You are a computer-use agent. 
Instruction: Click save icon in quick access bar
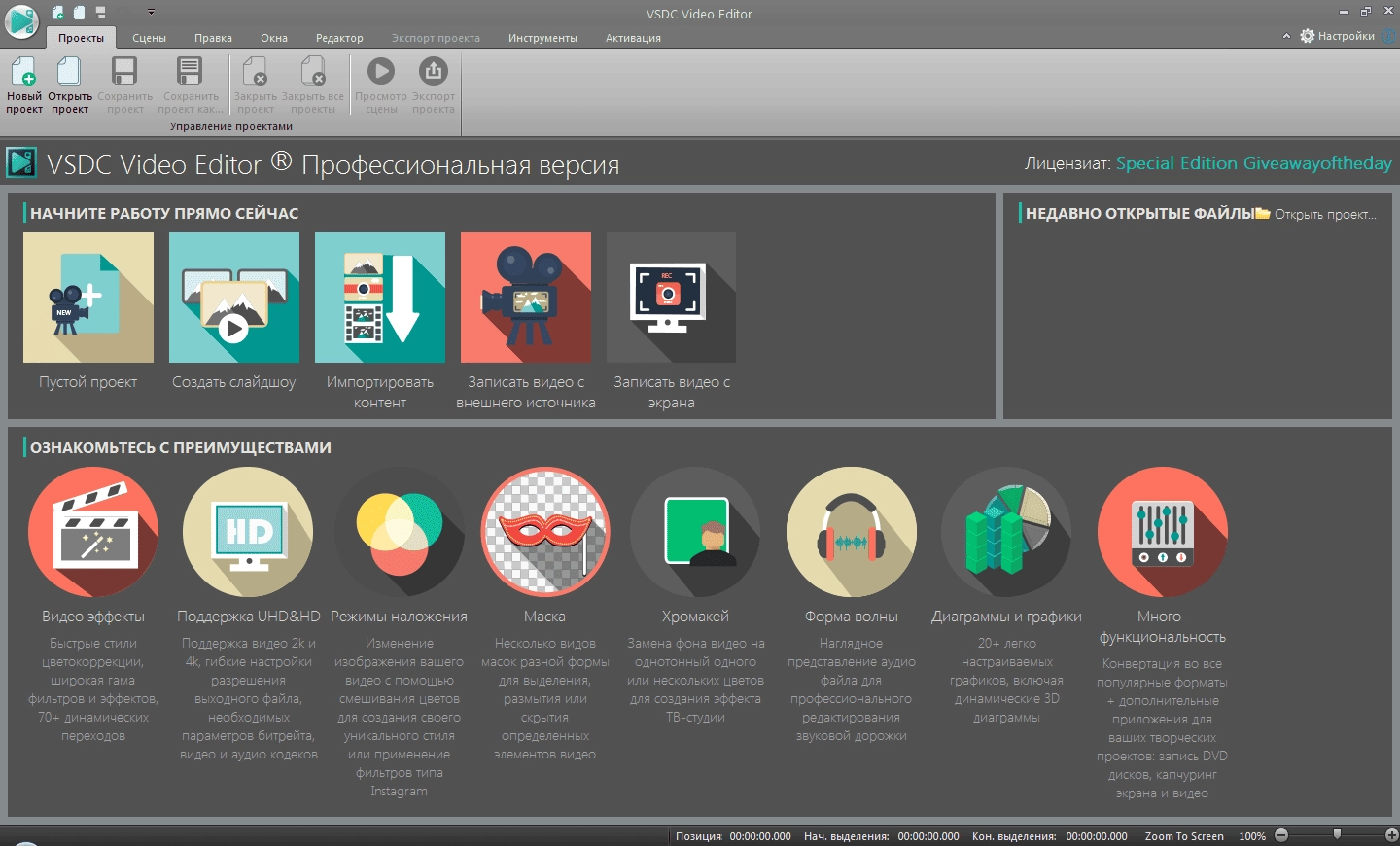[x=100, y=13]
